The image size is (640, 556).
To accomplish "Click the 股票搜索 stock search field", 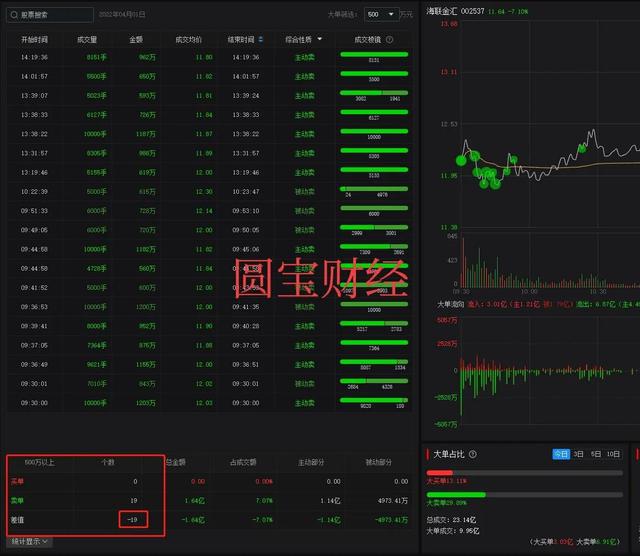I will click(50, 15).
